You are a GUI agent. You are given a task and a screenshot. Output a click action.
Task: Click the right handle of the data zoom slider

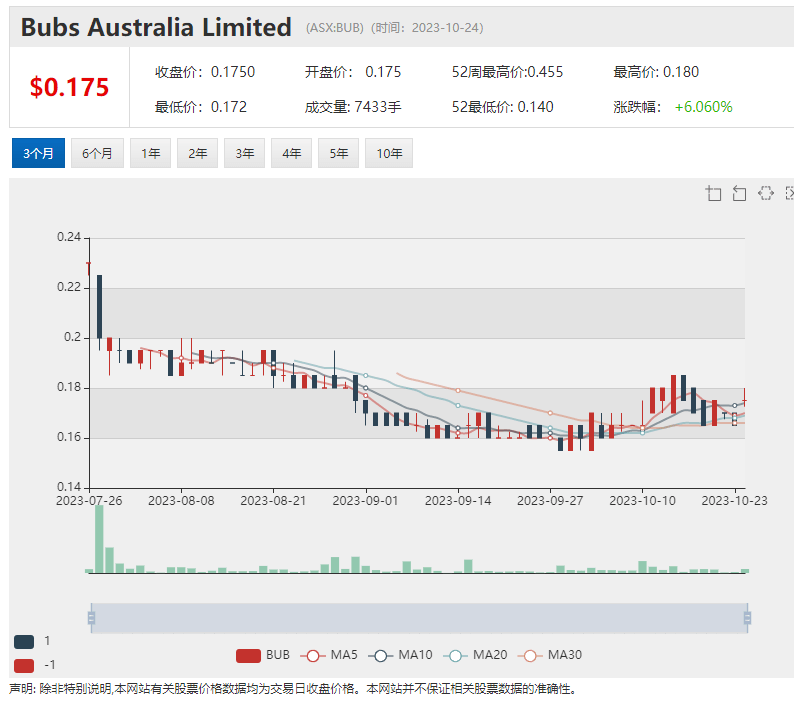pos(747,618)
